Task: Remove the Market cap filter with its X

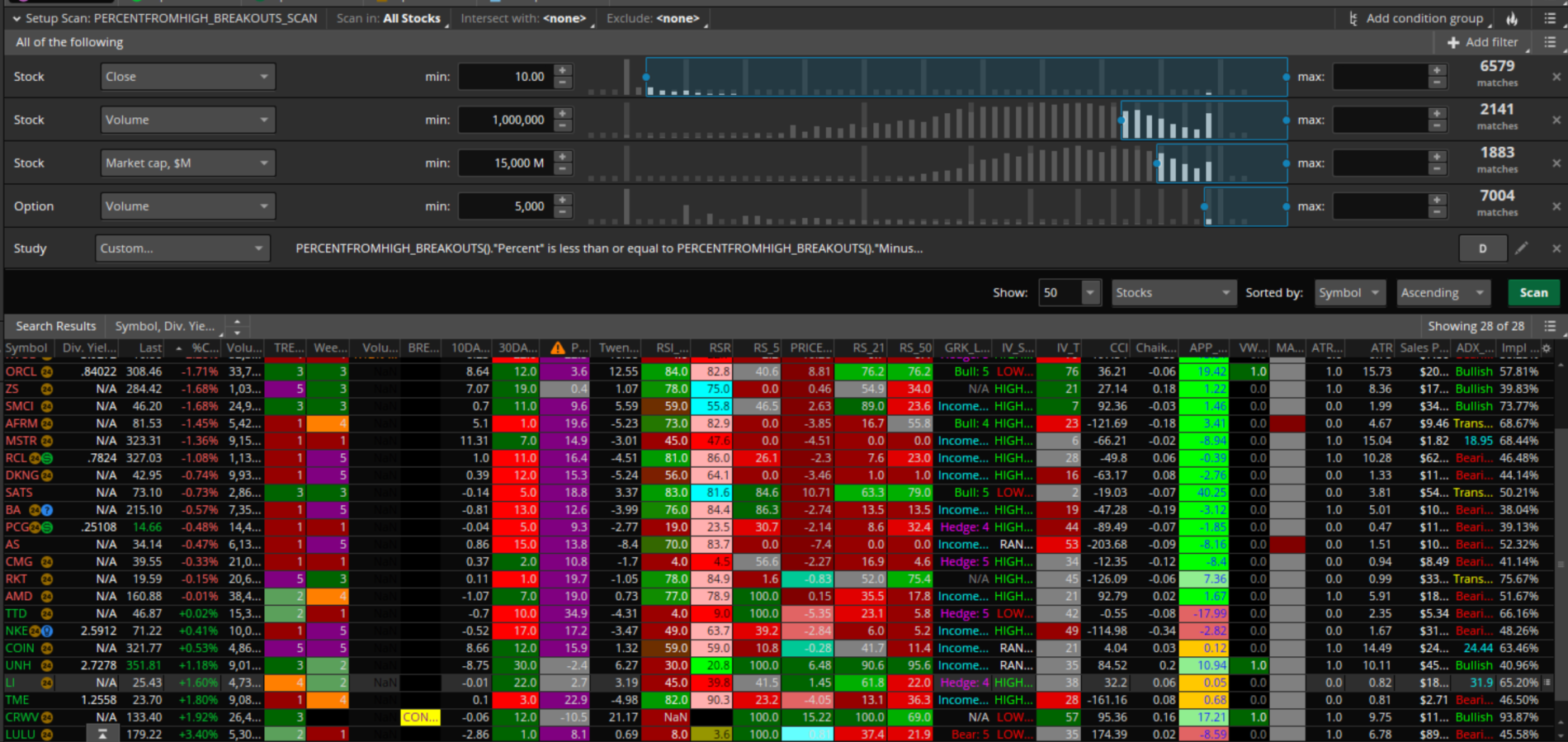Action: tap(1556, 163)
